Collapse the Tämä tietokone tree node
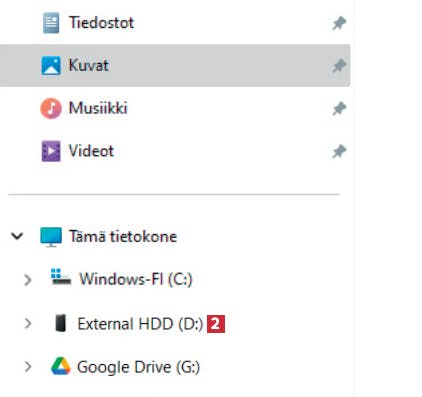Viewport: 422px width, 397px height. [17, 236]
